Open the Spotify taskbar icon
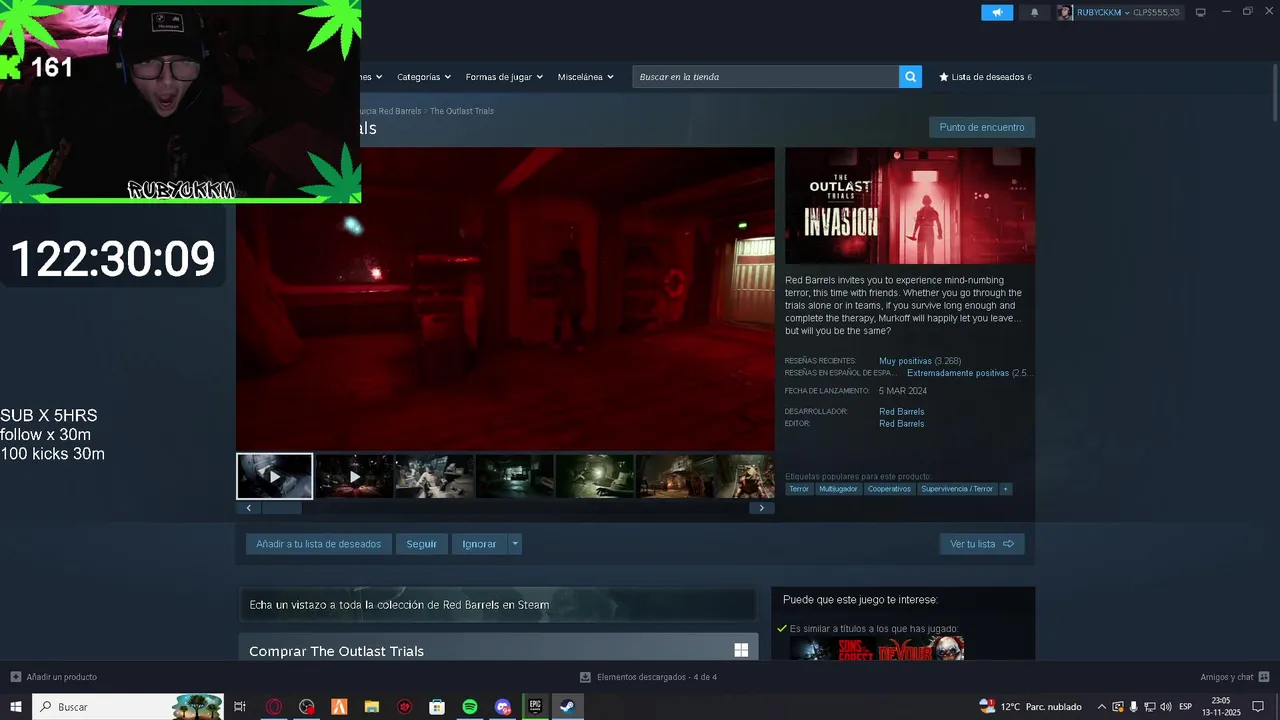Image resolution: width=1280 pixels, height=720 pixels. tap(470, 707)
